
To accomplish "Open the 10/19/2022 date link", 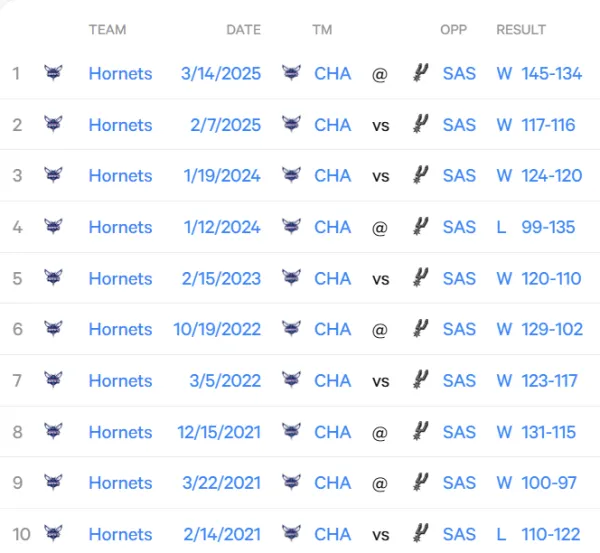I will click(217, 329).
